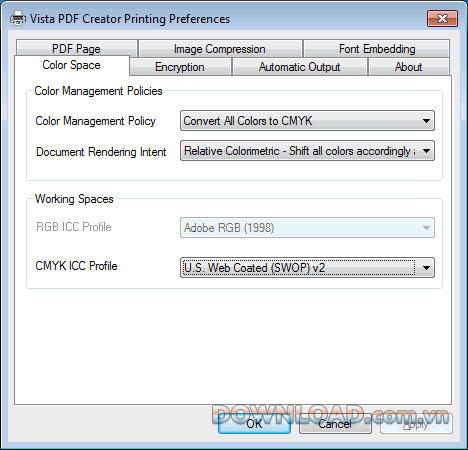Click the Document Rendering Intent label
Viewport: 468px width, 450px height.
click(101, 152)
